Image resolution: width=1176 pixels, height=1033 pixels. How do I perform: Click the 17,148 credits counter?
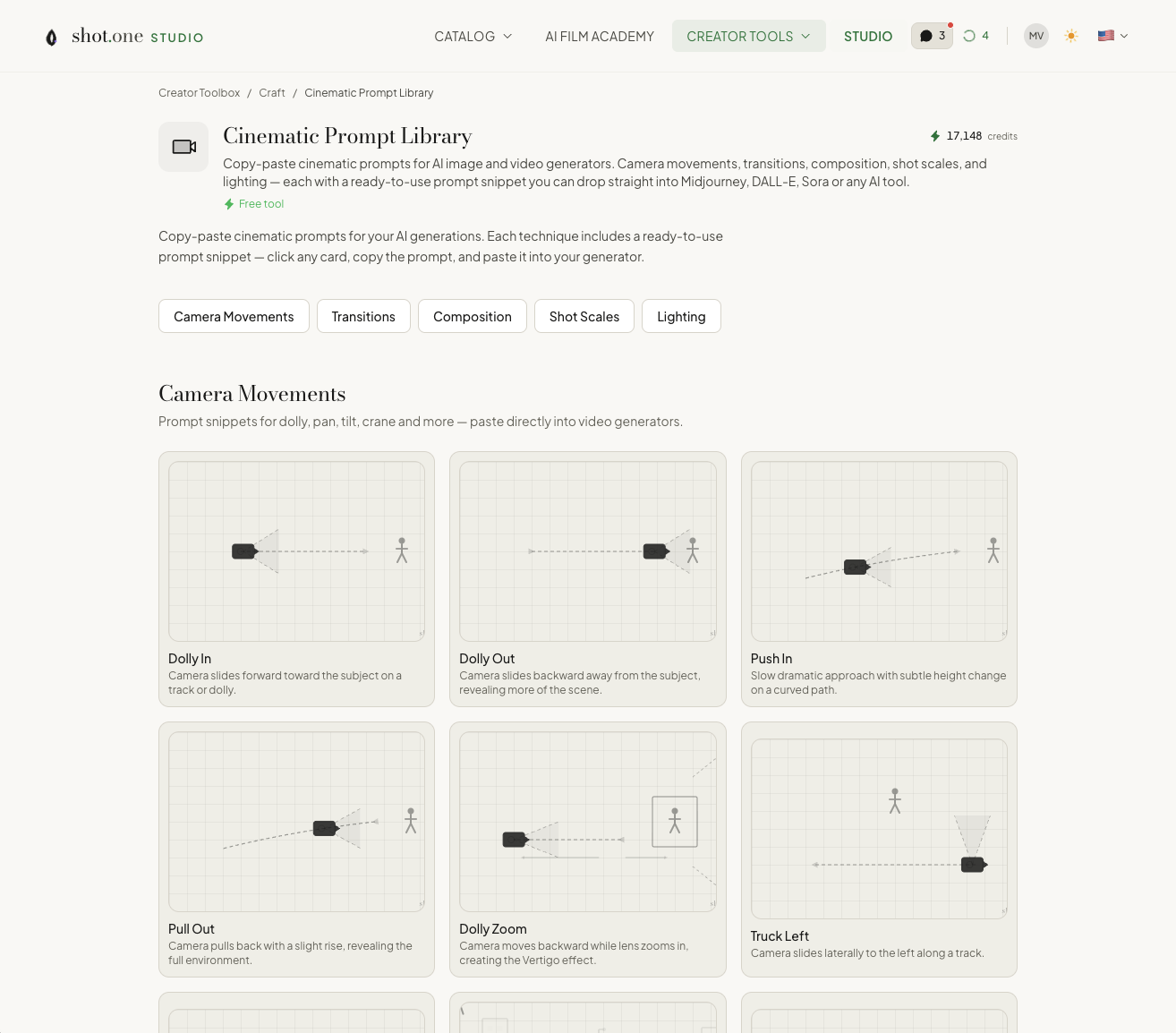coord(974,136)
